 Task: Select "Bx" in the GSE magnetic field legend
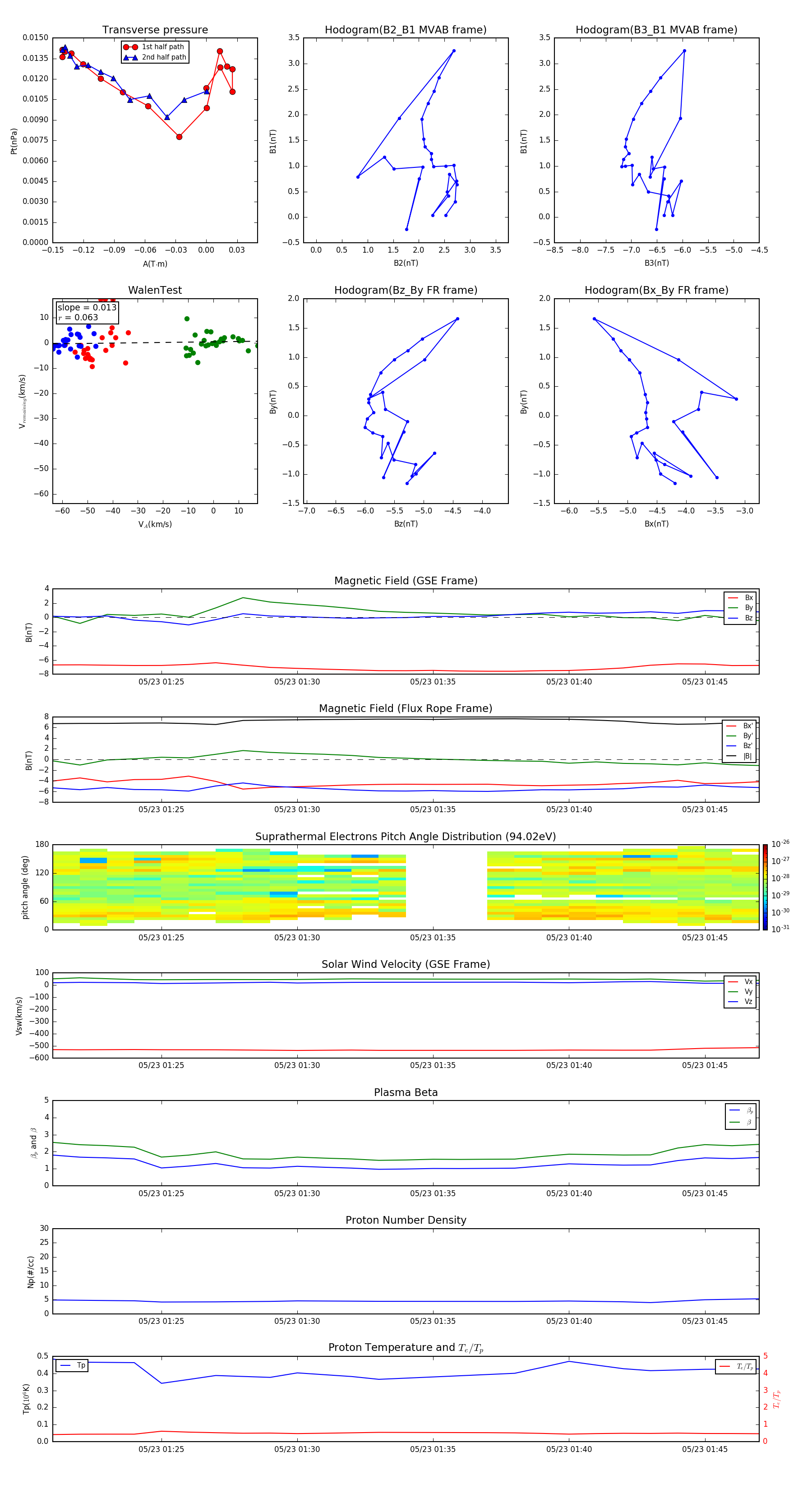click(x=741, y=598)
